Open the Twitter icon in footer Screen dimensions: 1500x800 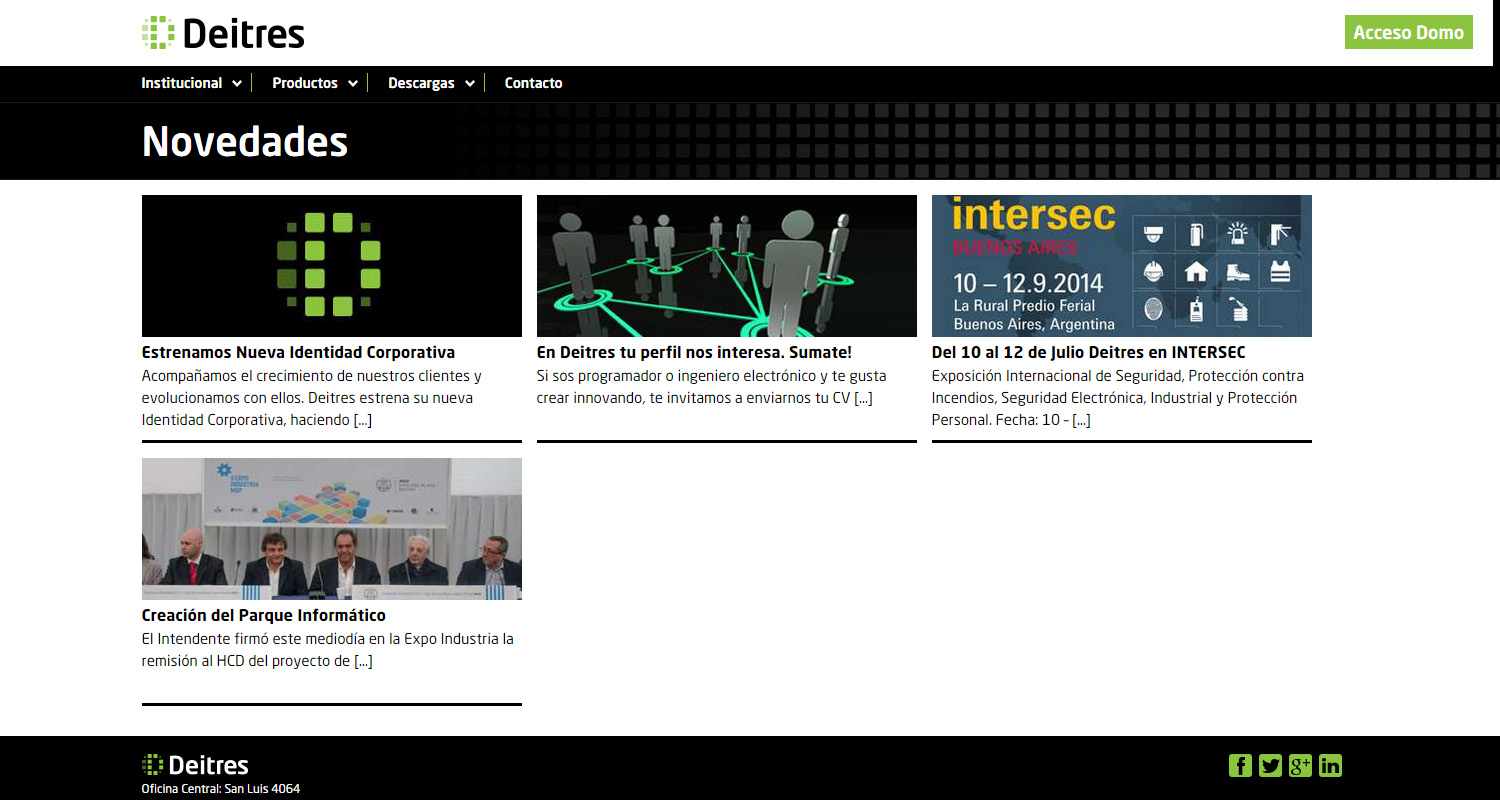(x=1270, y=766)
